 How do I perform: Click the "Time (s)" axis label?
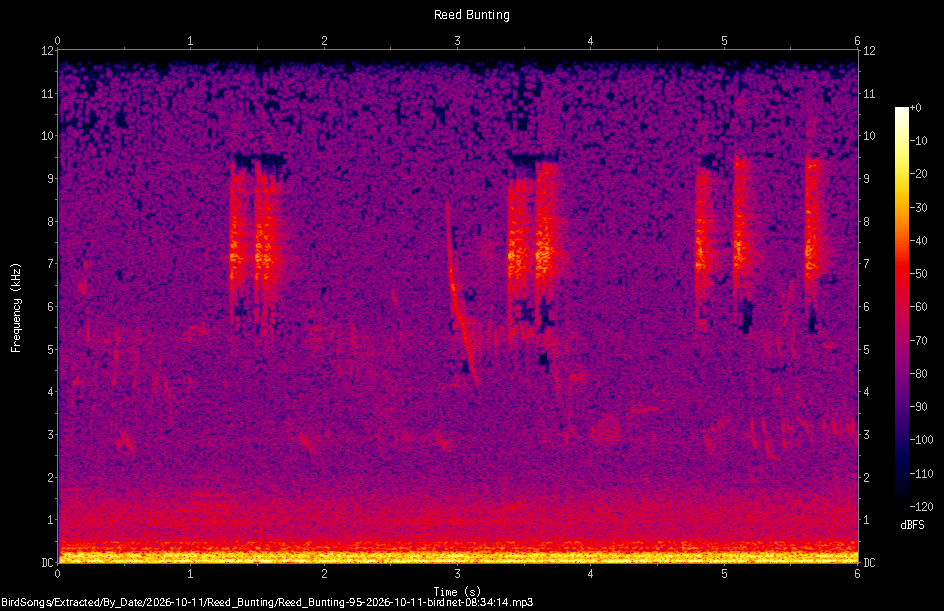coord(457,592)
